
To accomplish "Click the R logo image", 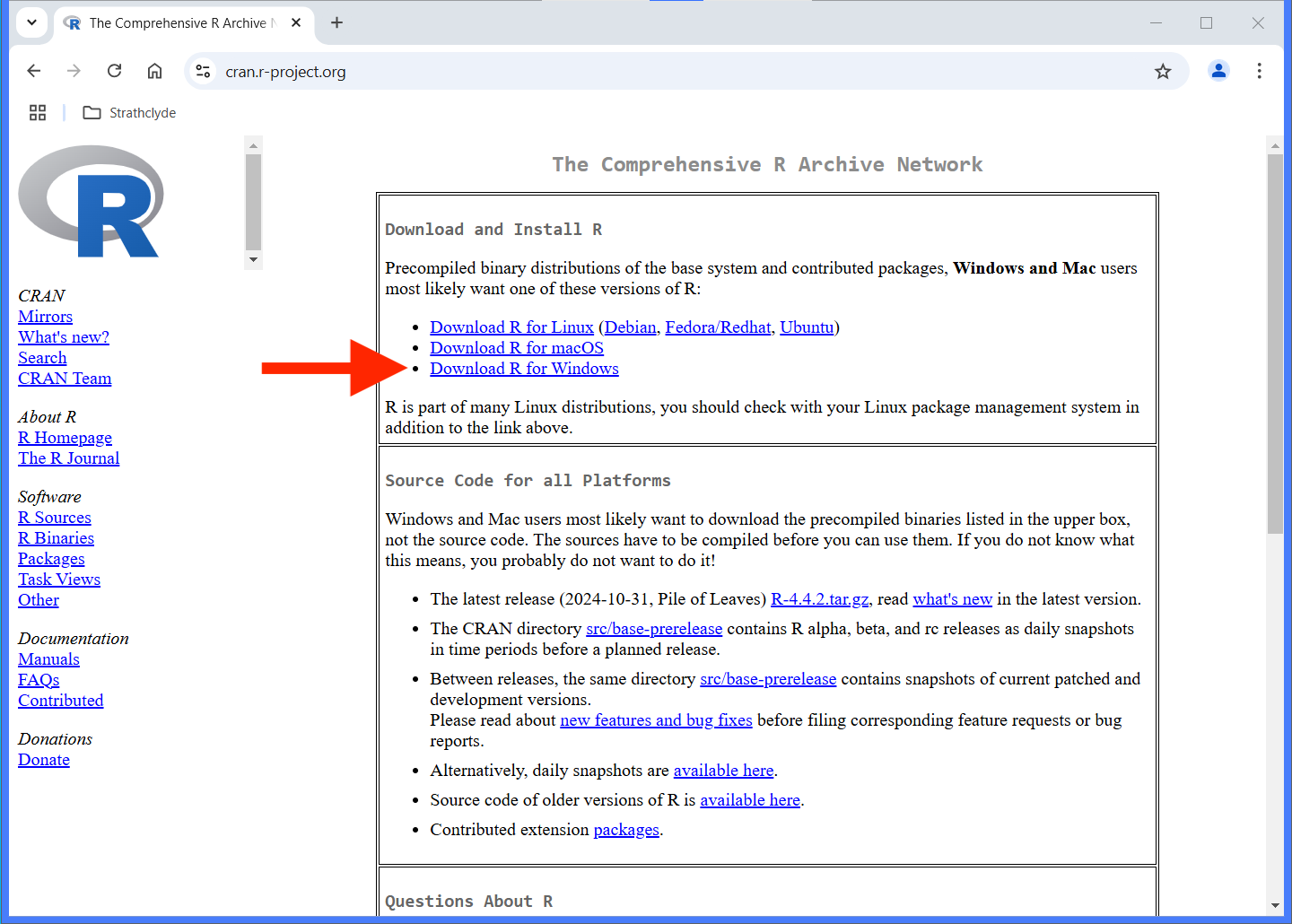I will point(91,202).
